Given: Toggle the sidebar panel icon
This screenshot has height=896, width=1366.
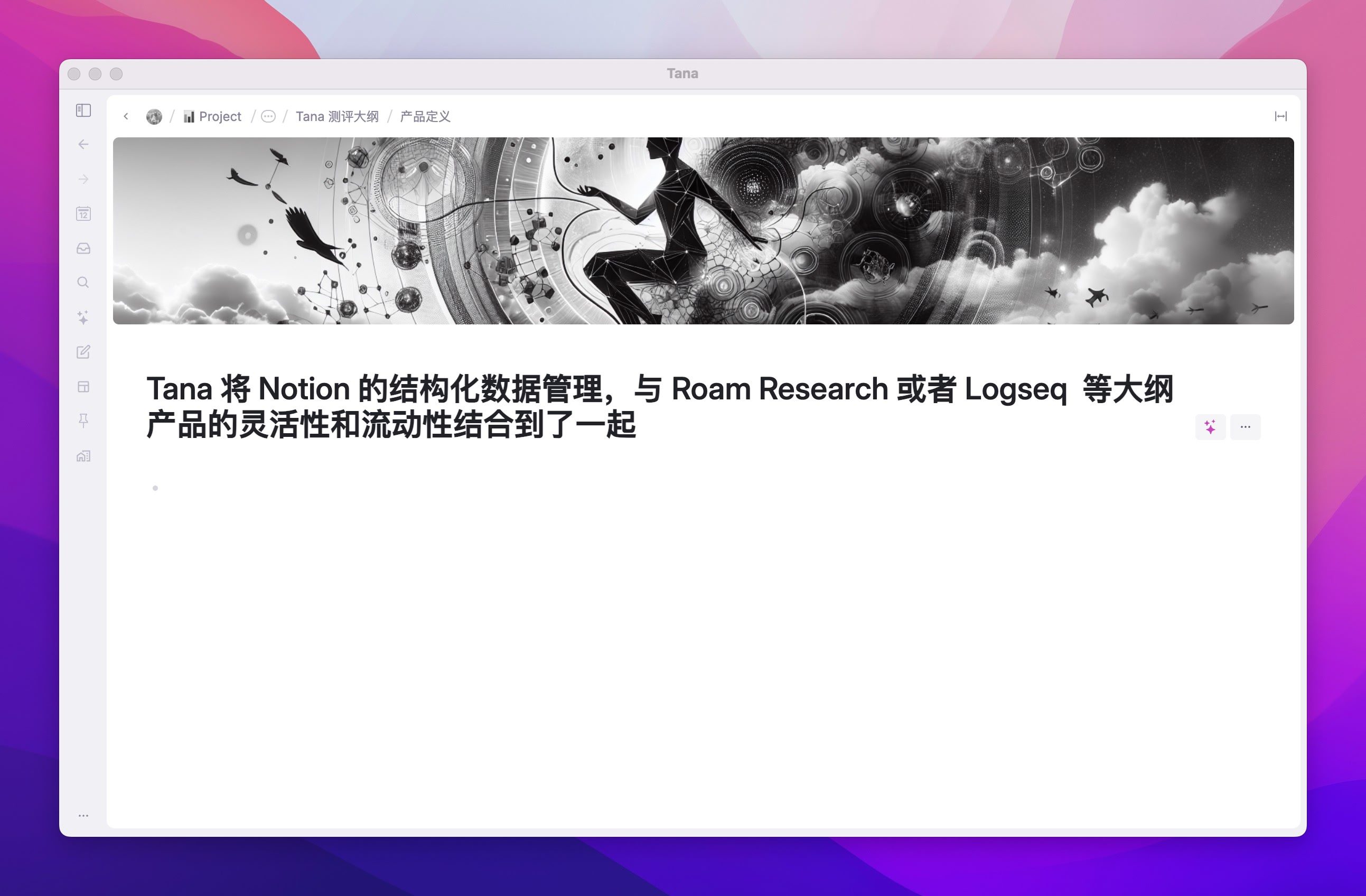Looking at the screenshot, I should (x=83, y=110).
